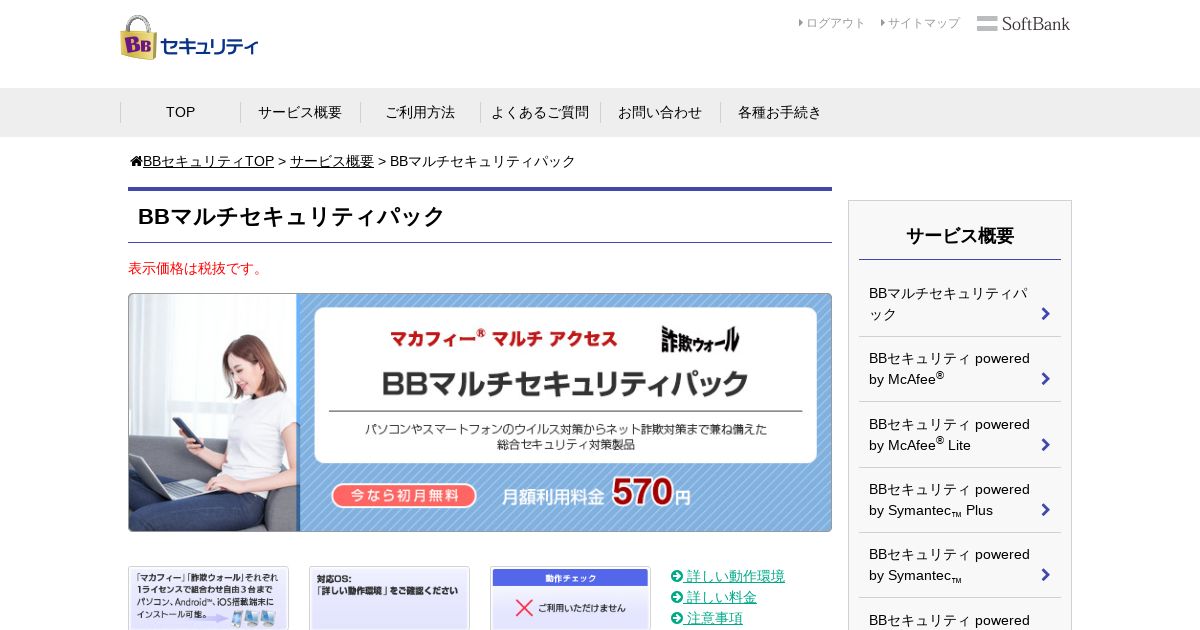Click the 動作チェック status box

click(570, 598)
